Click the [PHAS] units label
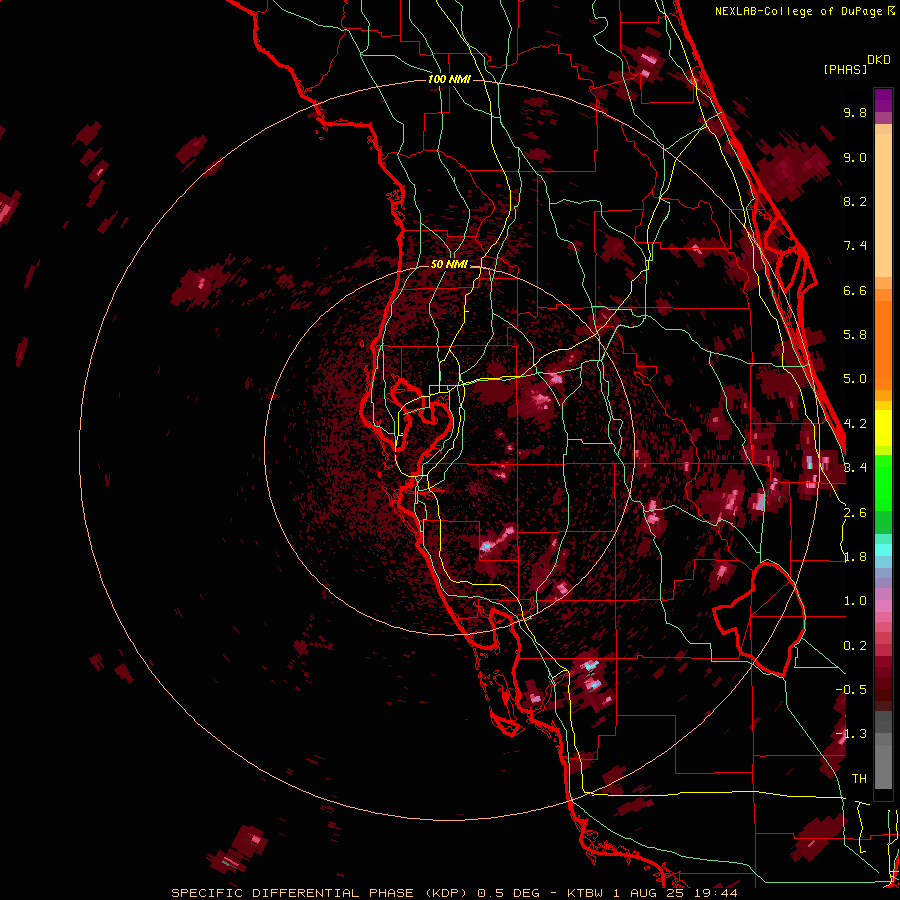900x900 pixels. (x=845, y=69)
